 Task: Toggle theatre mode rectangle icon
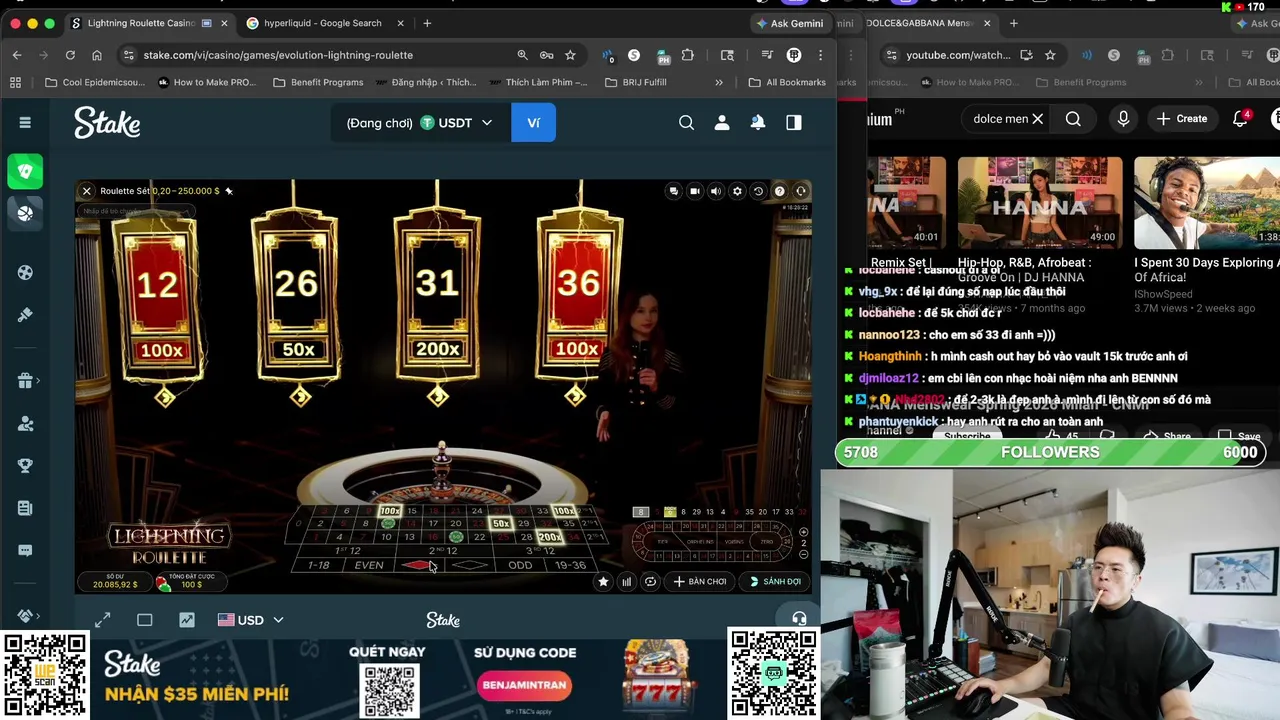144,620
